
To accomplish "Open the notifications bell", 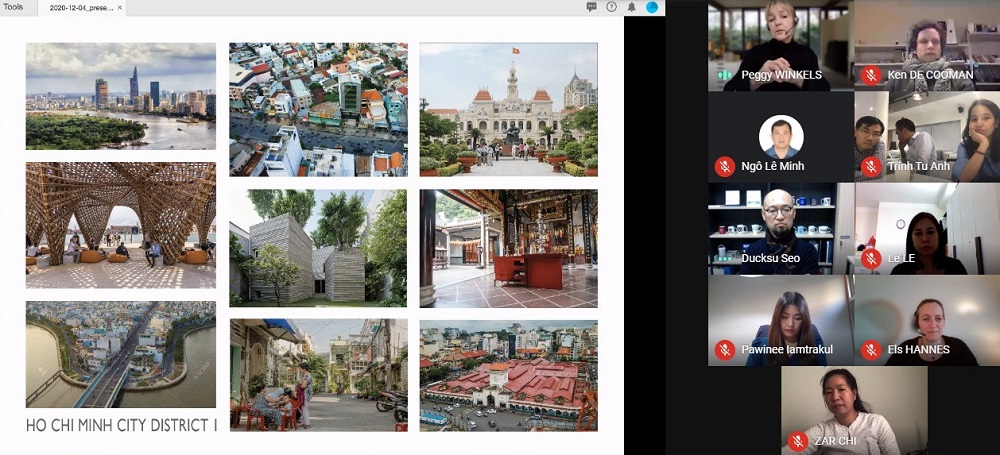I will pos(632,7).
